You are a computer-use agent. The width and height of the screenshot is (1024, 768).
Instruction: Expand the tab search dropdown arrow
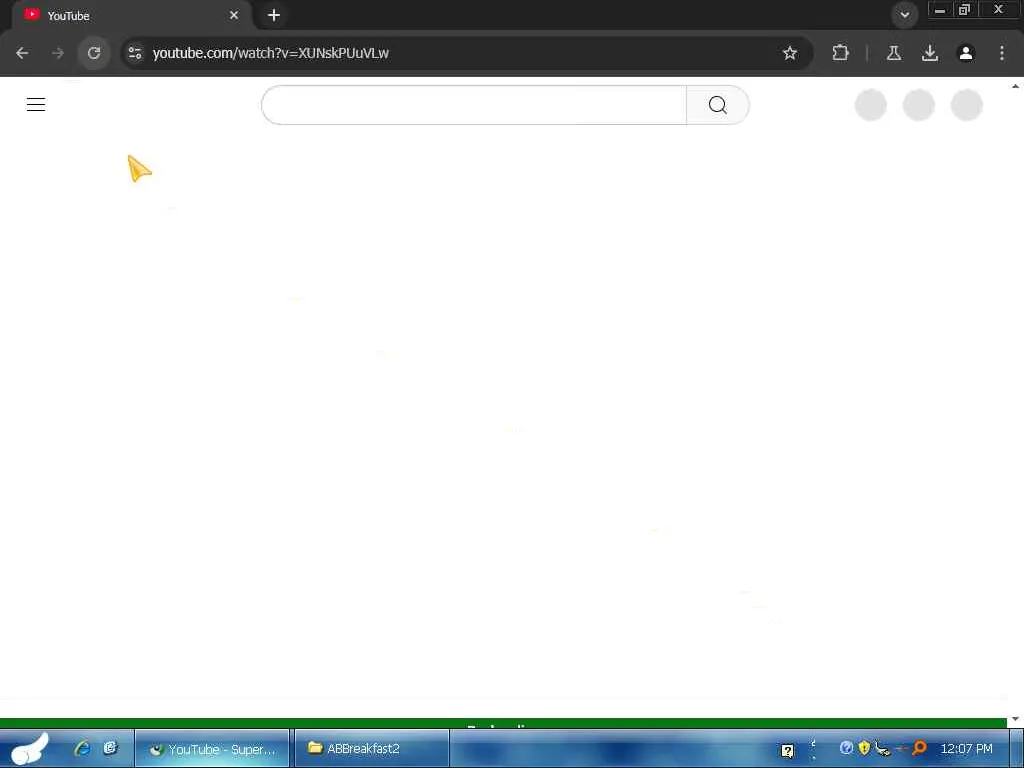904,14
